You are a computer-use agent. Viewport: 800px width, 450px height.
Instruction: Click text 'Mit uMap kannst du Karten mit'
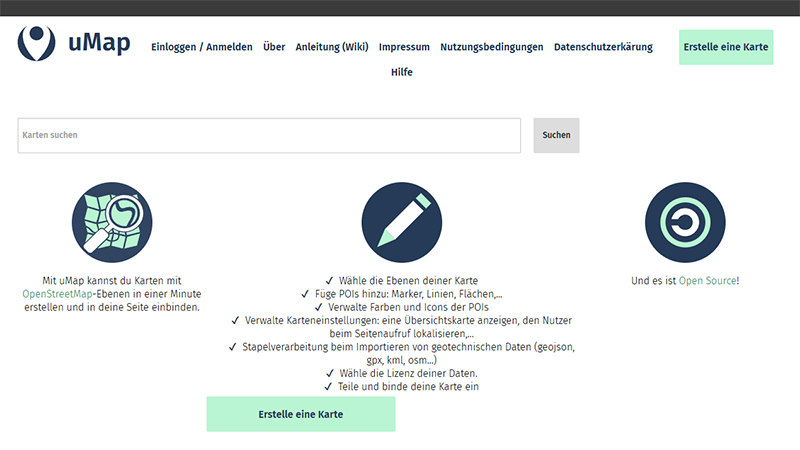click(112, 281)
